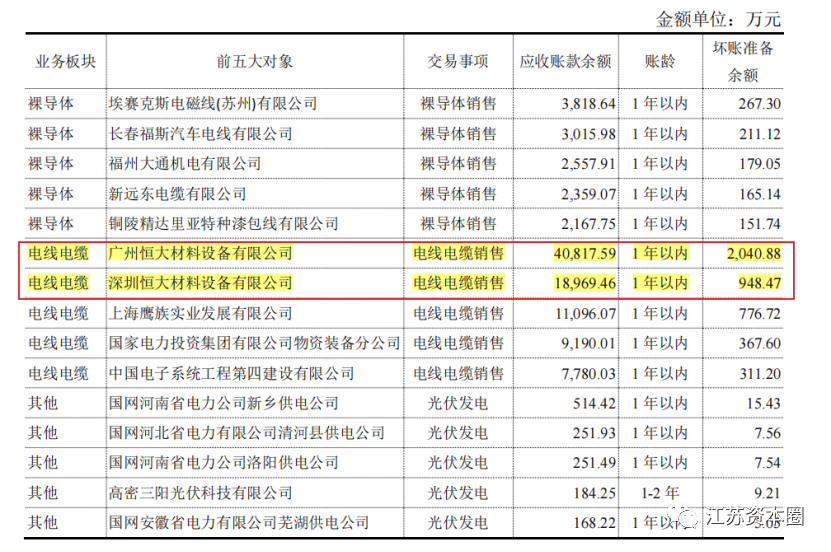Click the amount 2,359.07
The height and width of the screenshot is (552, 831).
click(x=588, y=194)
